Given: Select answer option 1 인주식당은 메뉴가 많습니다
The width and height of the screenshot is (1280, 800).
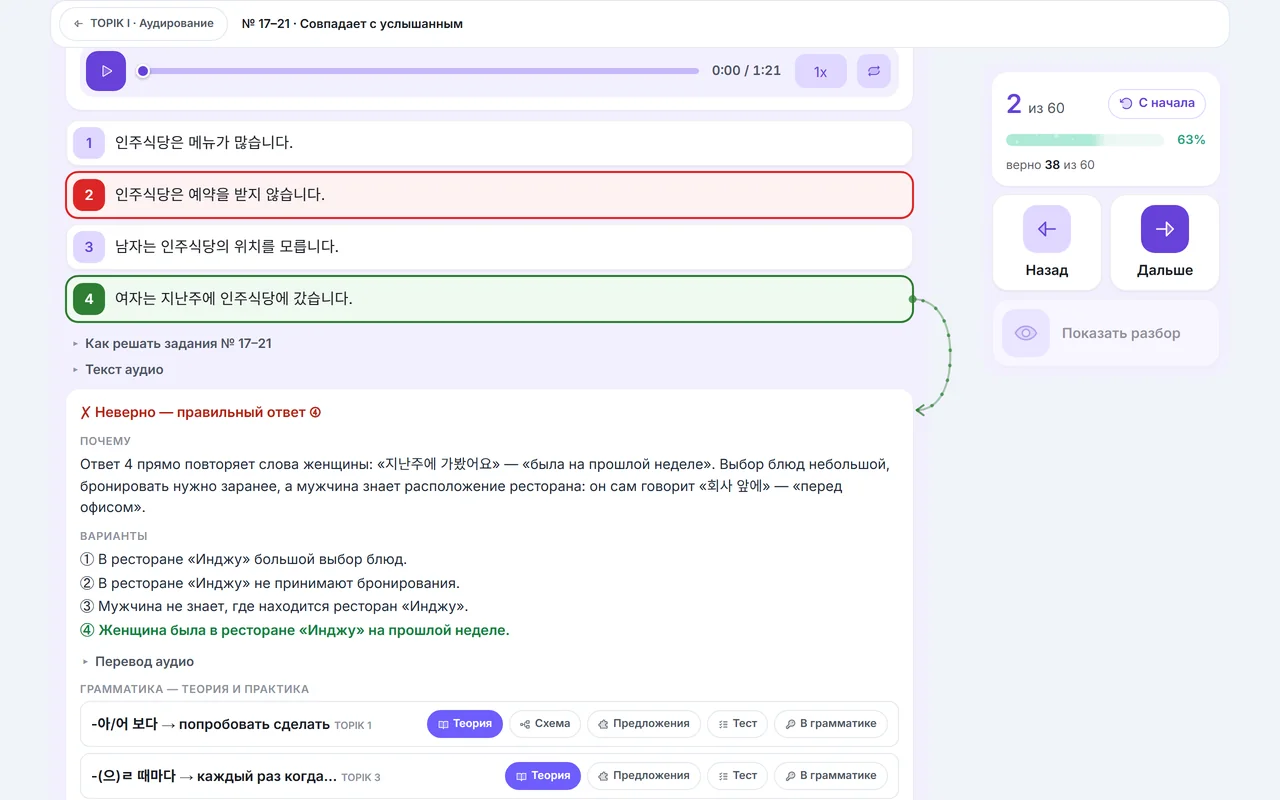Looking at the screenshot, I should pyautogui.click(x=489, y=143).
